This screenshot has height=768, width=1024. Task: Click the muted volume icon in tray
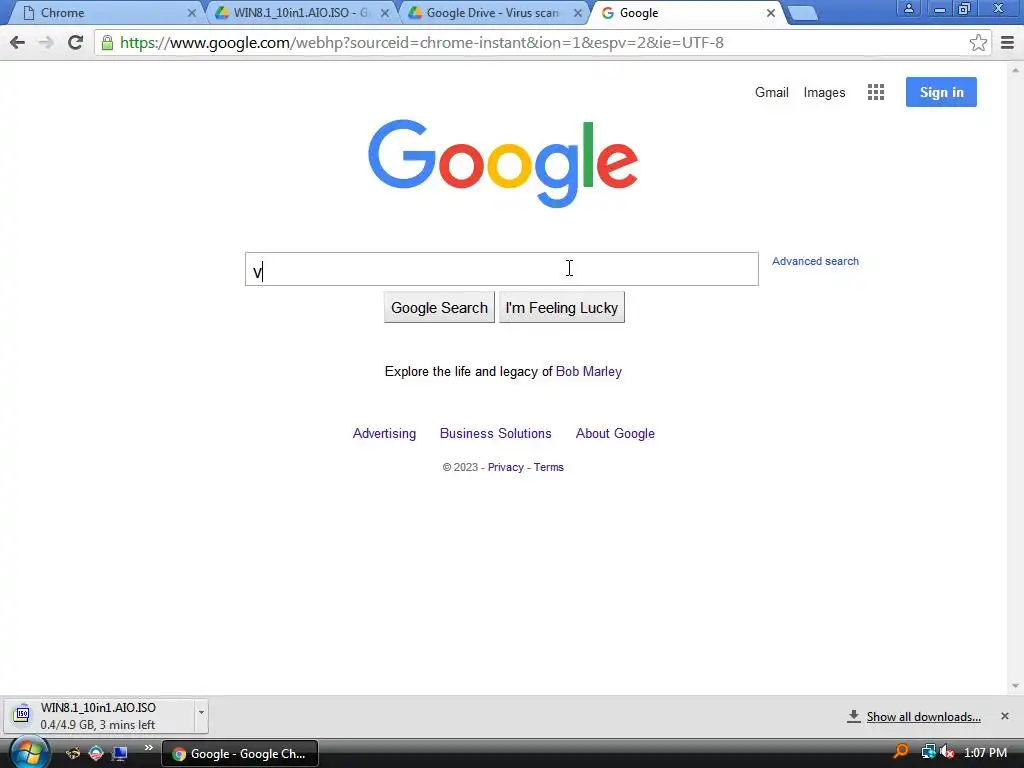[x=947, y=752]
